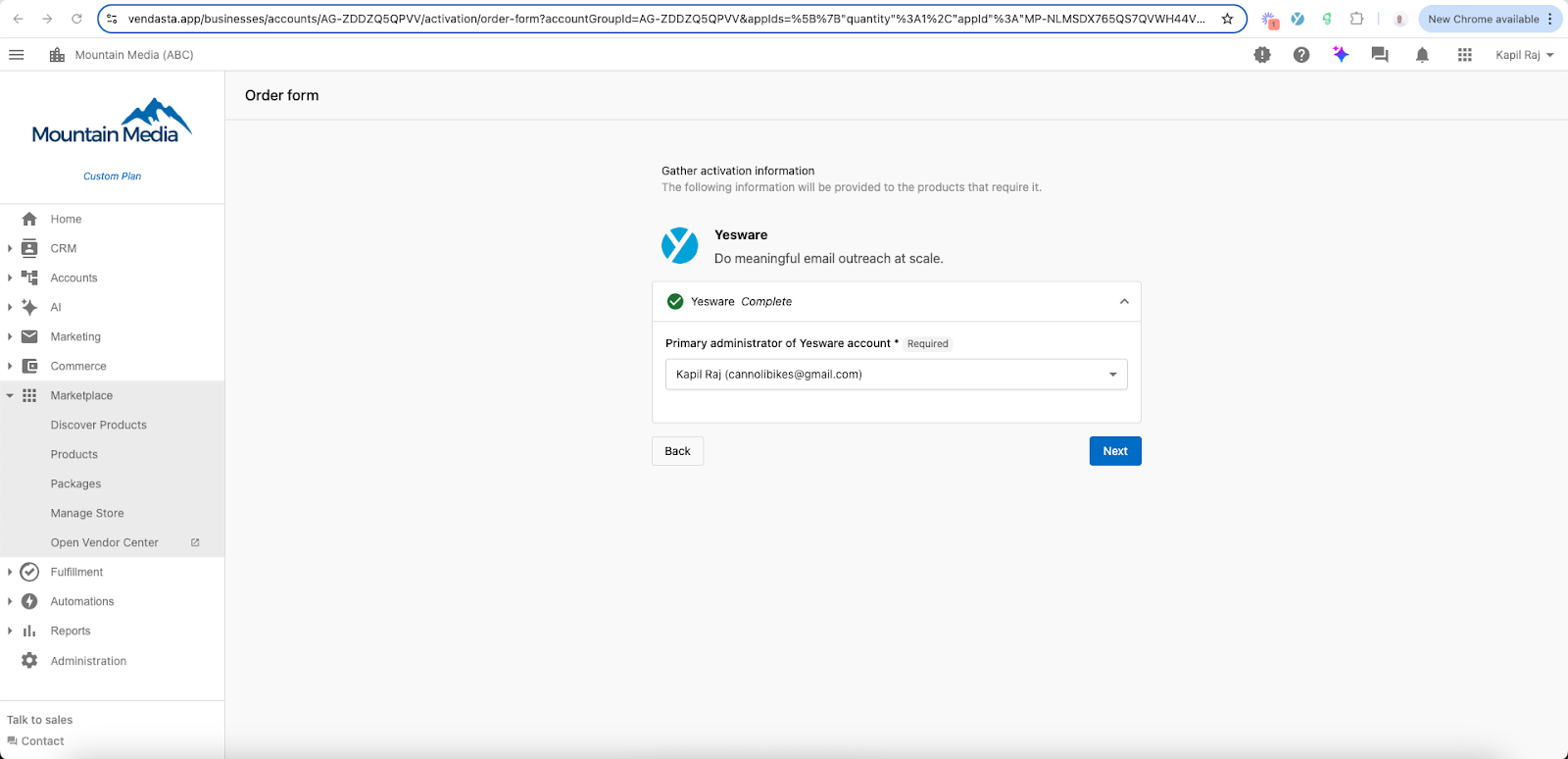Click the Marketplace grid icon
This screenshot has width=1568, height=759.
point(29,395)
